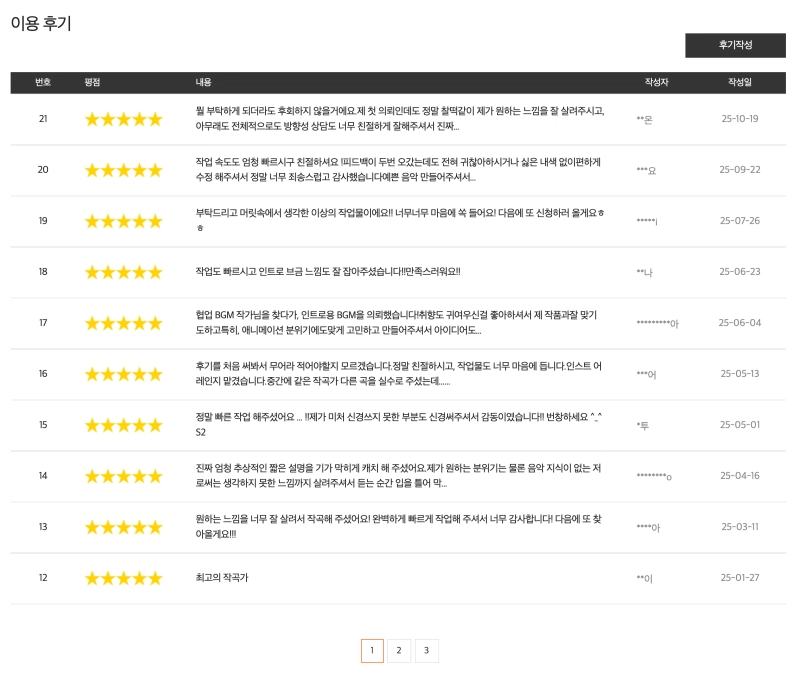Viewport: 800px width, 677px height.
Task: Click star rating of review 20
Action: 123,170
